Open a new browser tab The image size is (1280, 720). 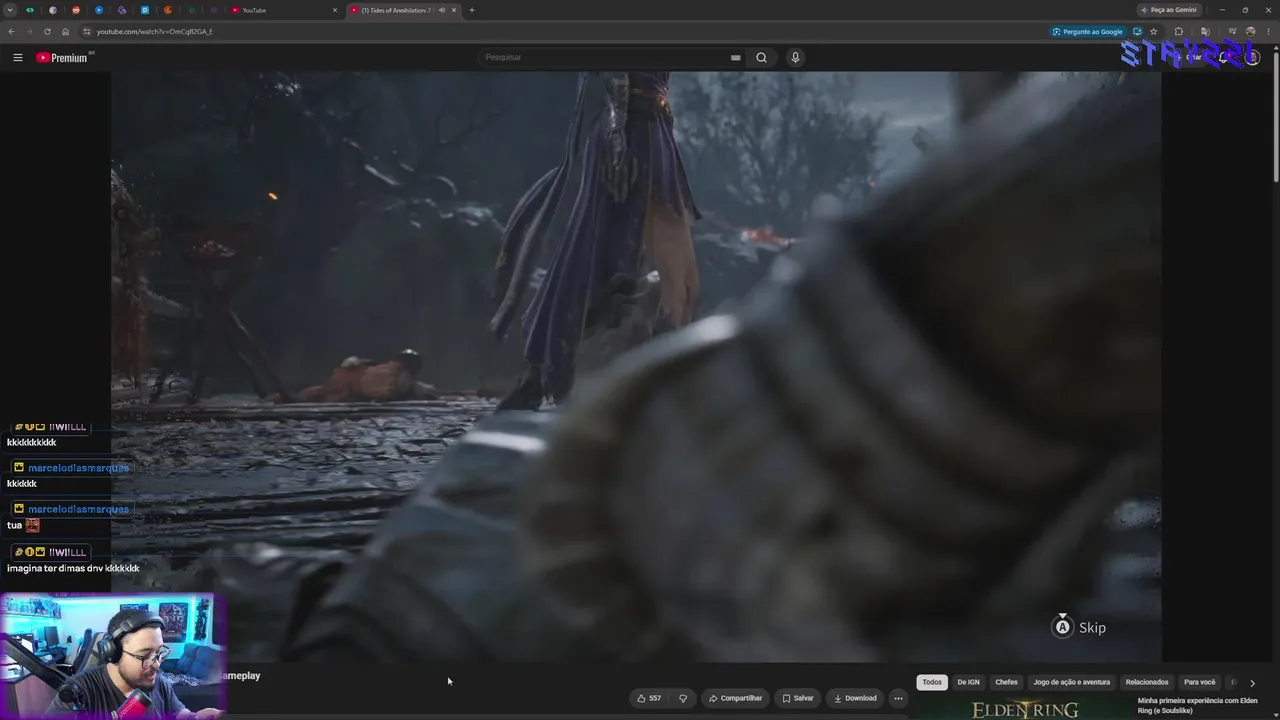tap(472, 10)
